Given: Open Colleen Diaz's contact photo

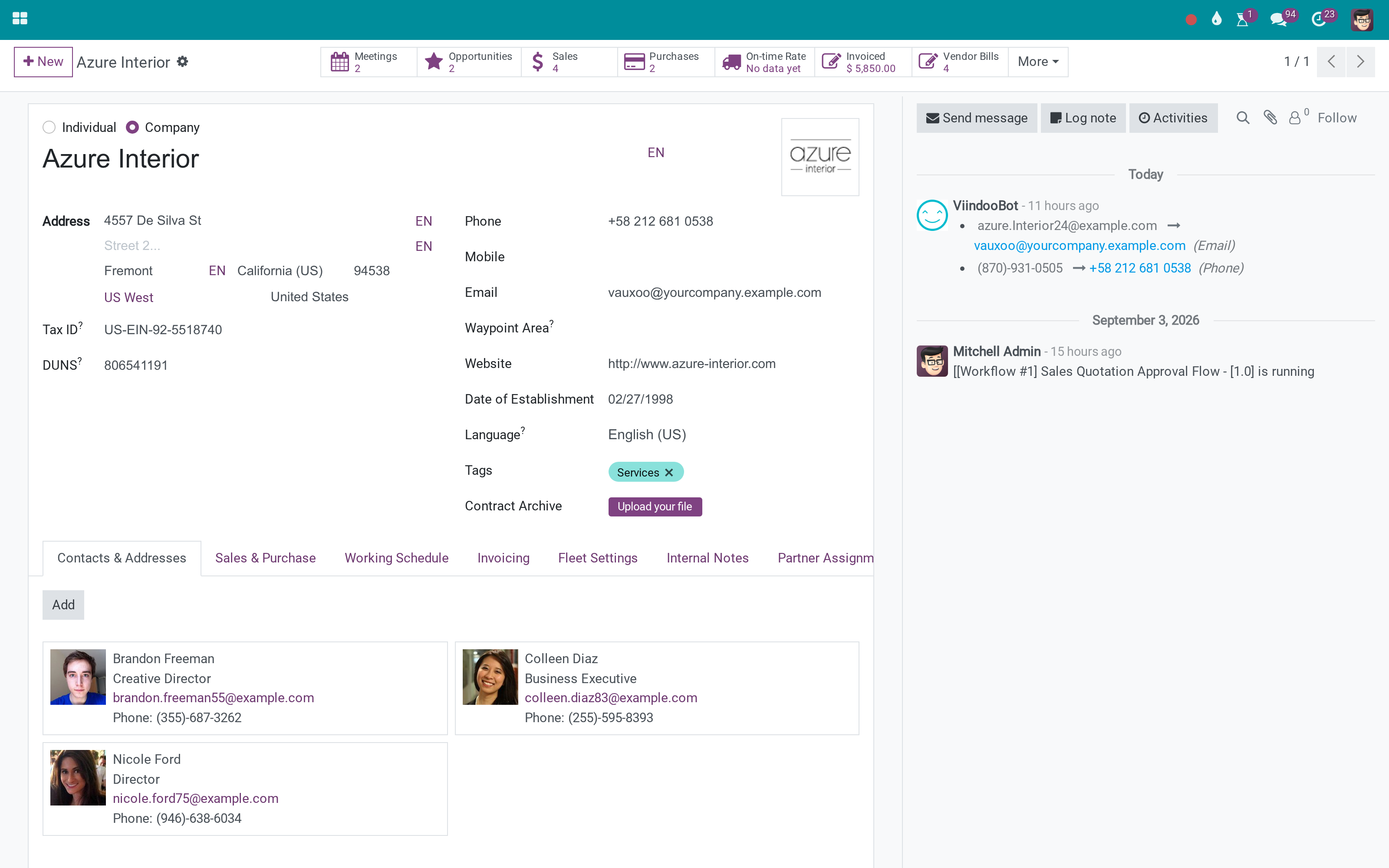Looking at the screenshot, I should (490, 677).
